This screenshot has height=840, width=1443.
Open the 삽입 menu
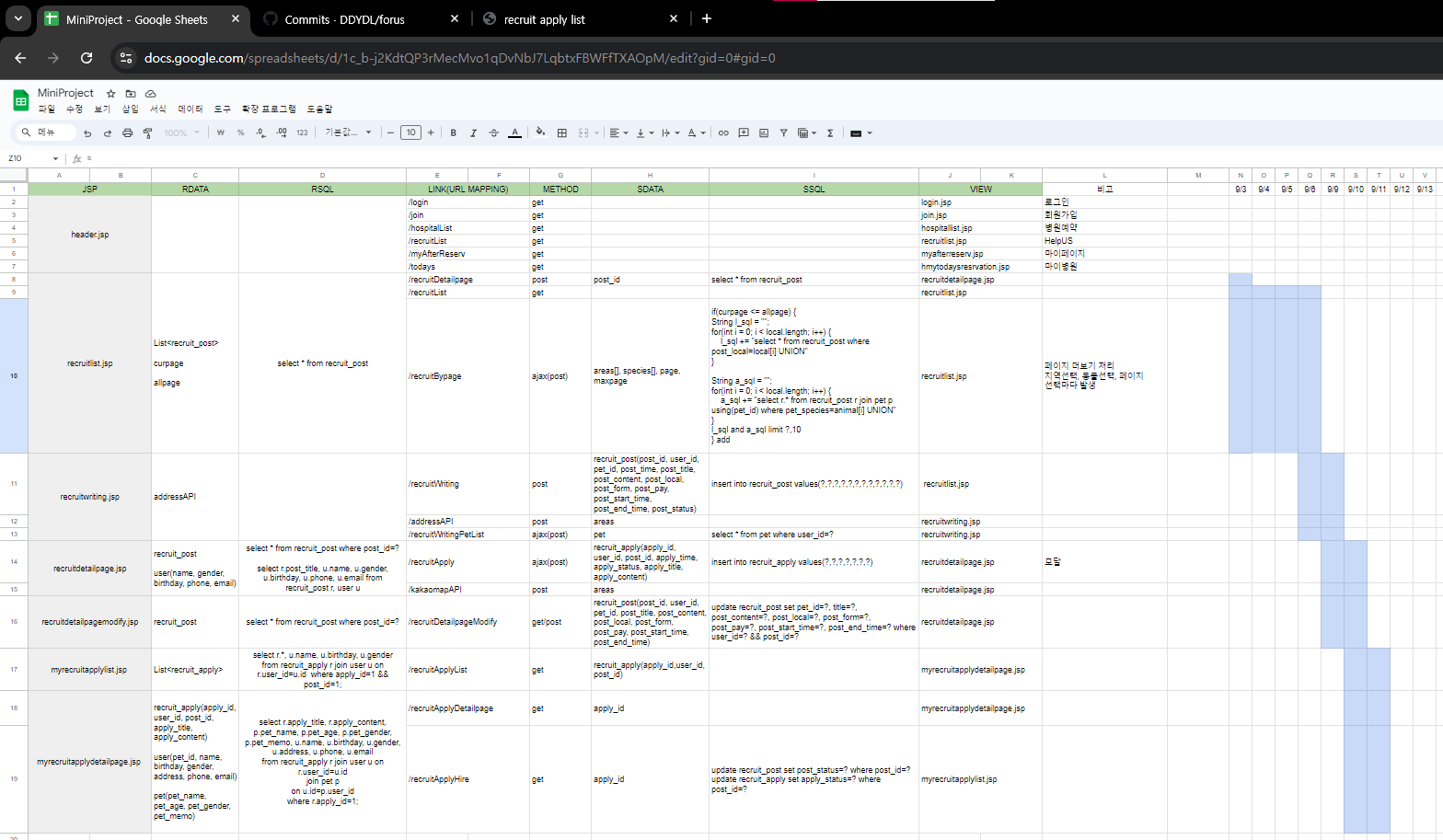(131, 109)
